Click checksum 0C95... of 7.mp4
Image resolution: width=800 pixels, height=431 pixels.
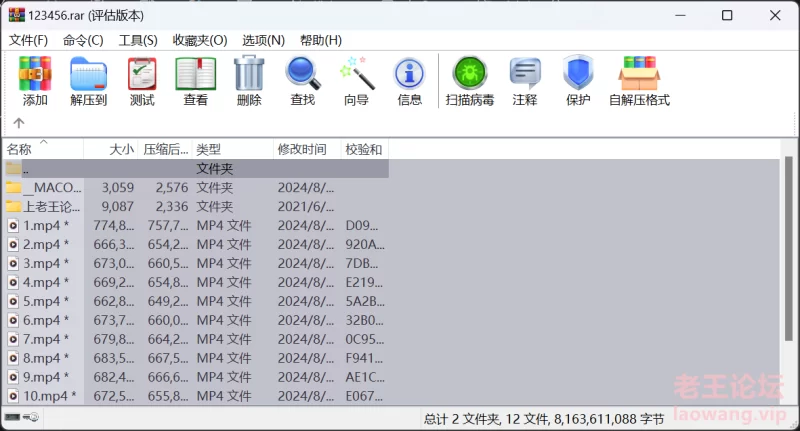[x=365, y=339]
